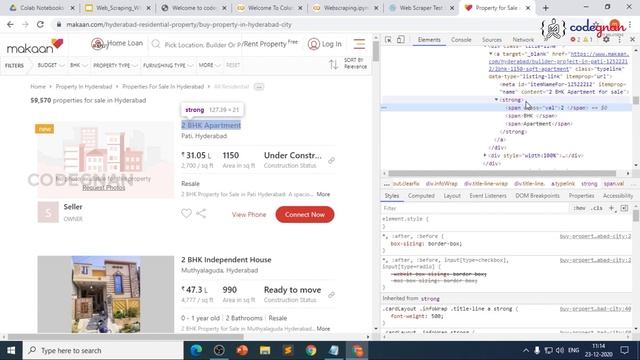Reload the page
The height and width of the screenshot is (360, 640).
tap(40, 24)
